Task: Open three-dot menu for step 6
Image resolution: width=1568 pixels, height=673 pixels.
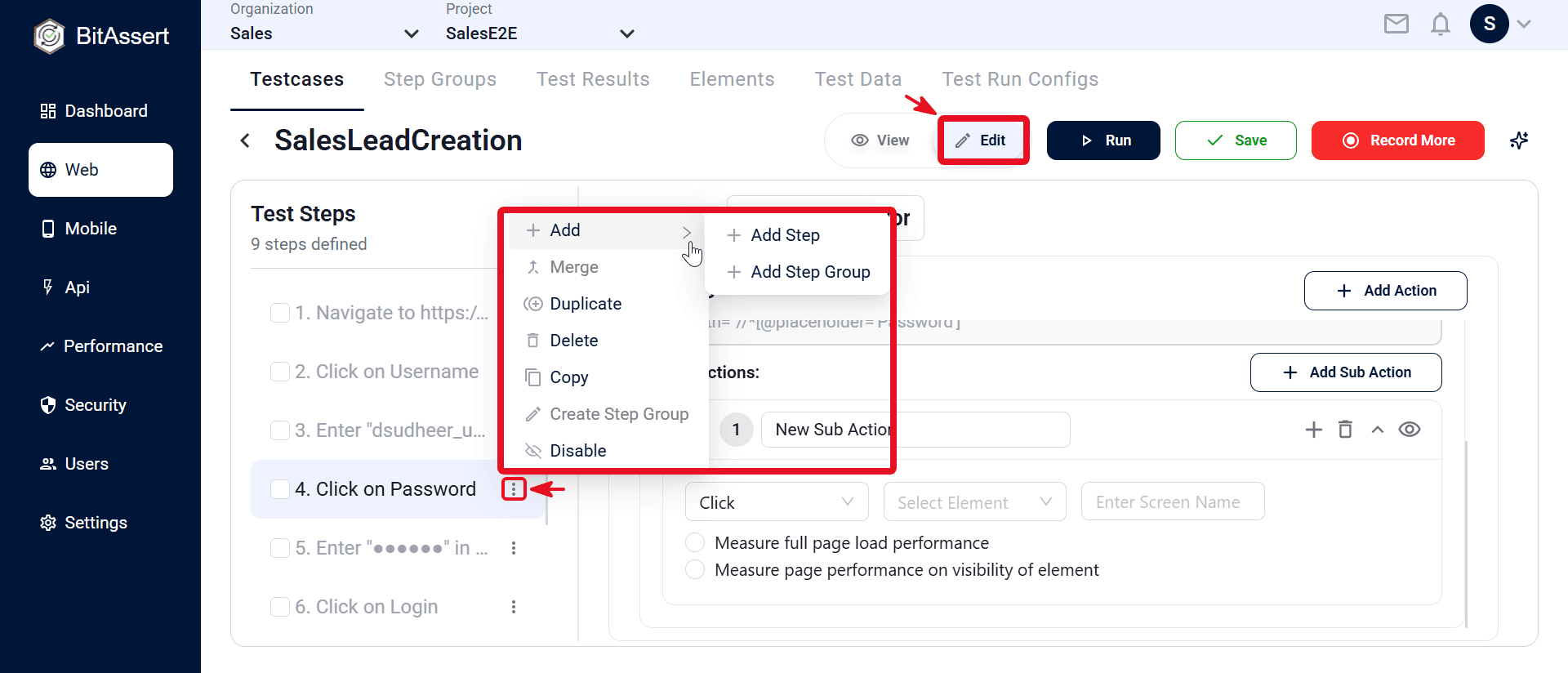Action: (514, 607)
